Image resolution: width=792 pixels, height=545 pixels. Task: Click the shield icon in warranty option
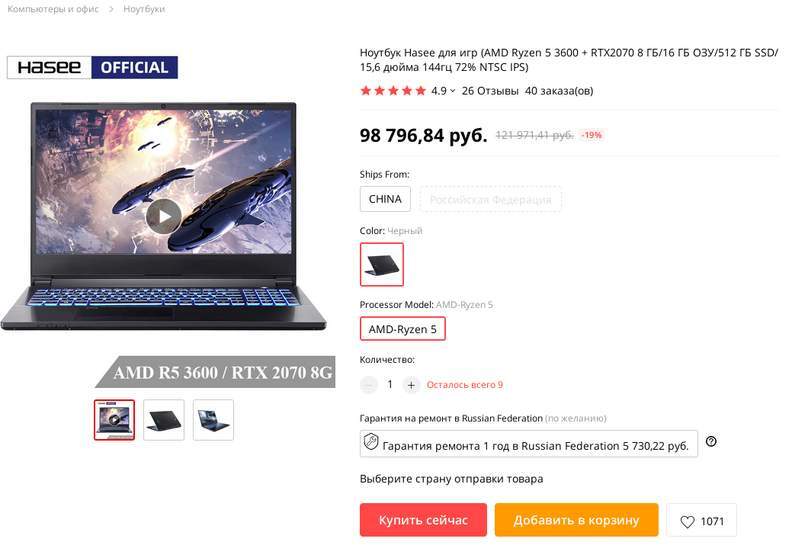pyautogui.click(x=371, y=441)
